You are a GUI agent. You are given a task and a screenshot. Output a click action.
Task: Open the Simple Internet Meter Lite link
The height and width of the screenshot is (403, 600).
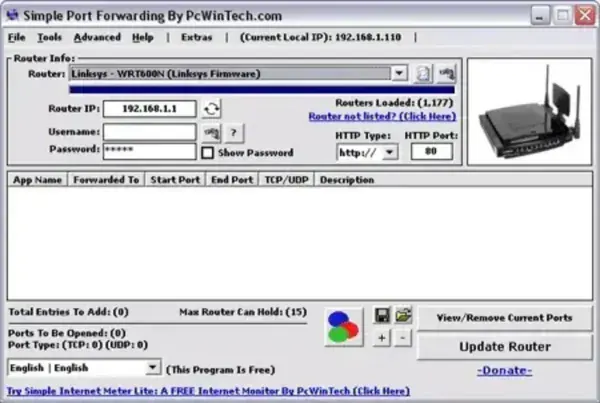pos(209,391)
